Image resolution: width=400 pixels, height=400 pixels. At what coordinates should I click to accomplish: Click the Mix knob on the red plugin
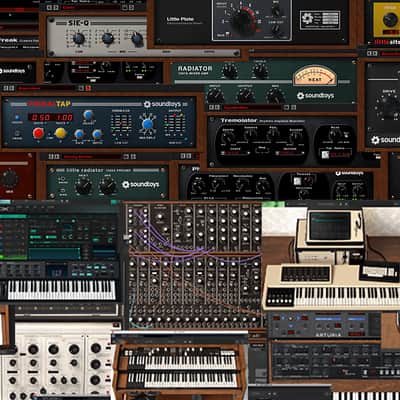point(9,179)
